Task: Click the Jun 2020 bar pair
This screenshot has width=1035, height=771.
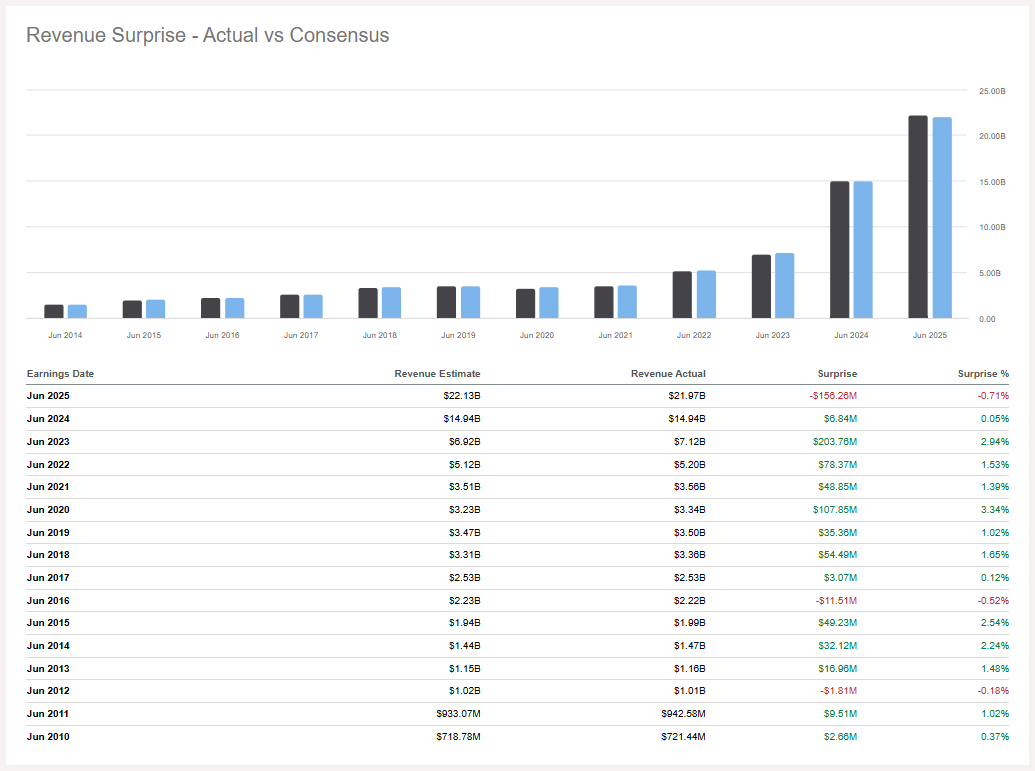Action: tap(537, 303)
